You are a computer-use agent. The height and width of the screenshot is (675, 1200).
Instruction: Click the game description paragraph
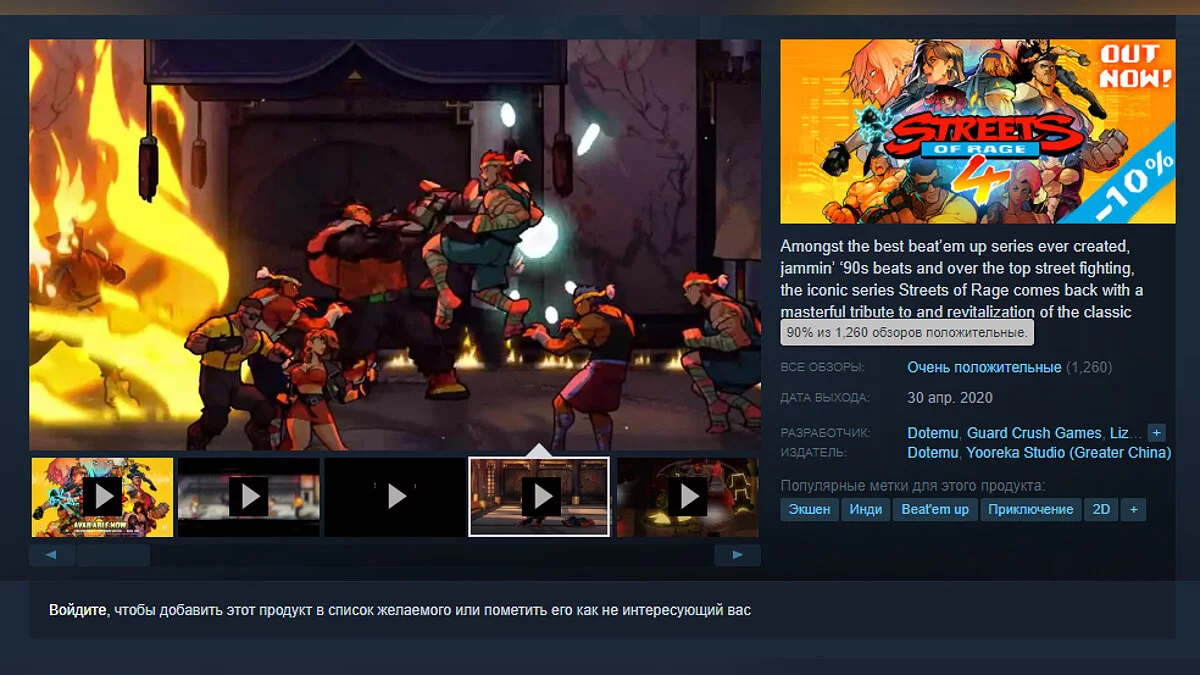tap(962, 278)
